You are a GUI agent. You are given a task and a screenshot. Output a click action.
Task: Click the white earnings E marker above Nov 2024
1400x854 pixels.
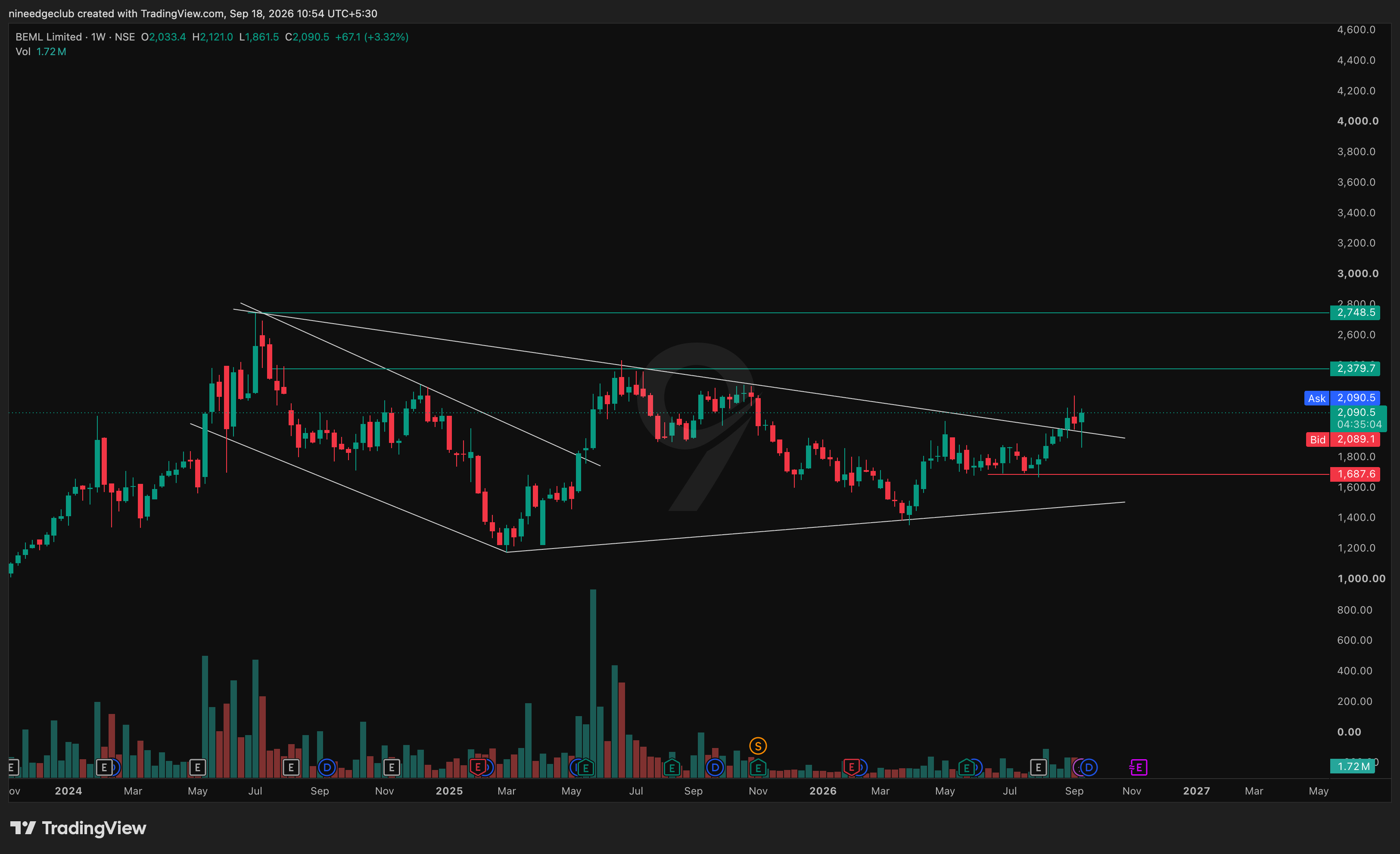392,768
